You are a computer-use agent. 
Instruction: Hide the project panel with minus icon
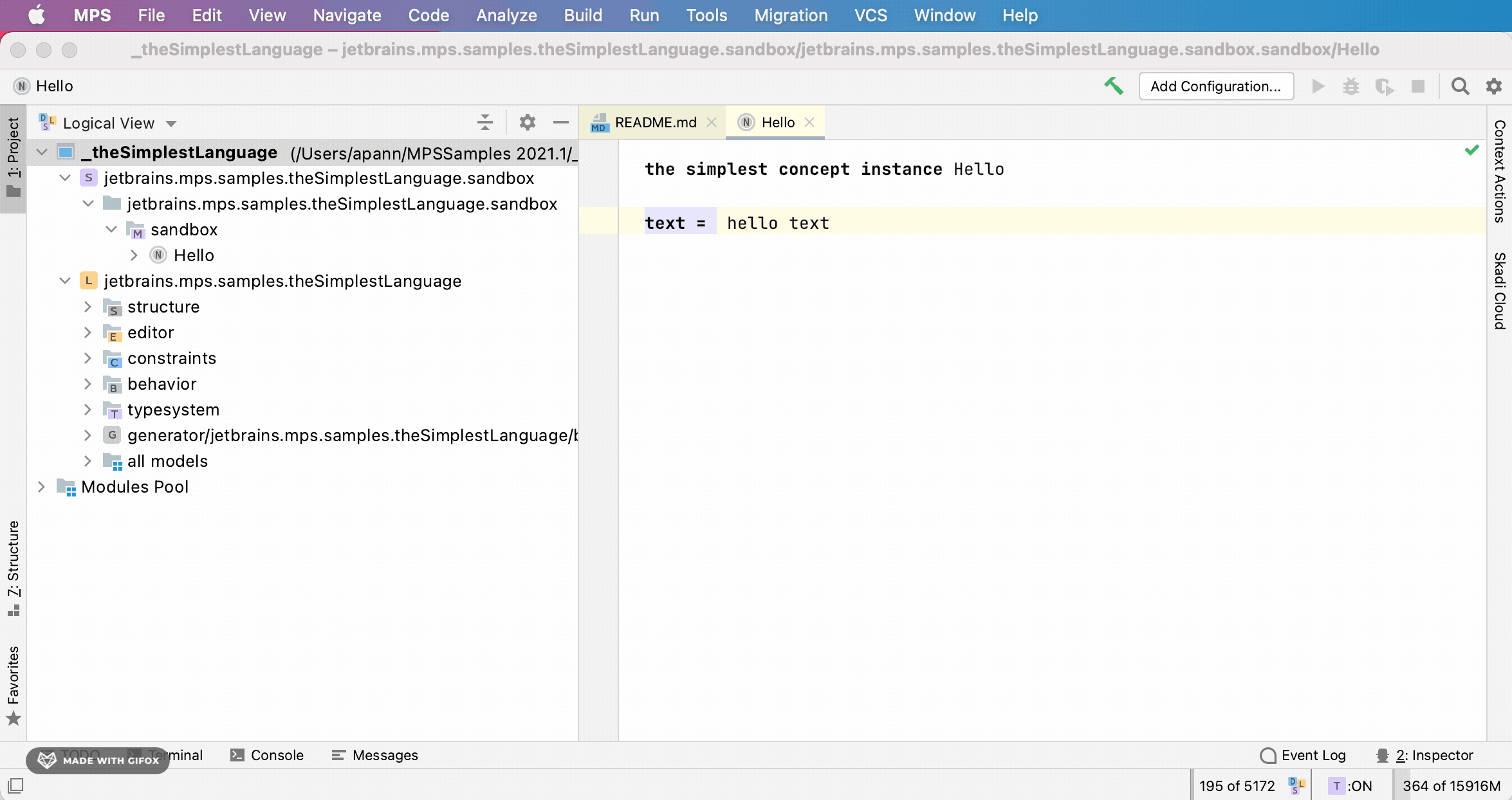point(561,122)
